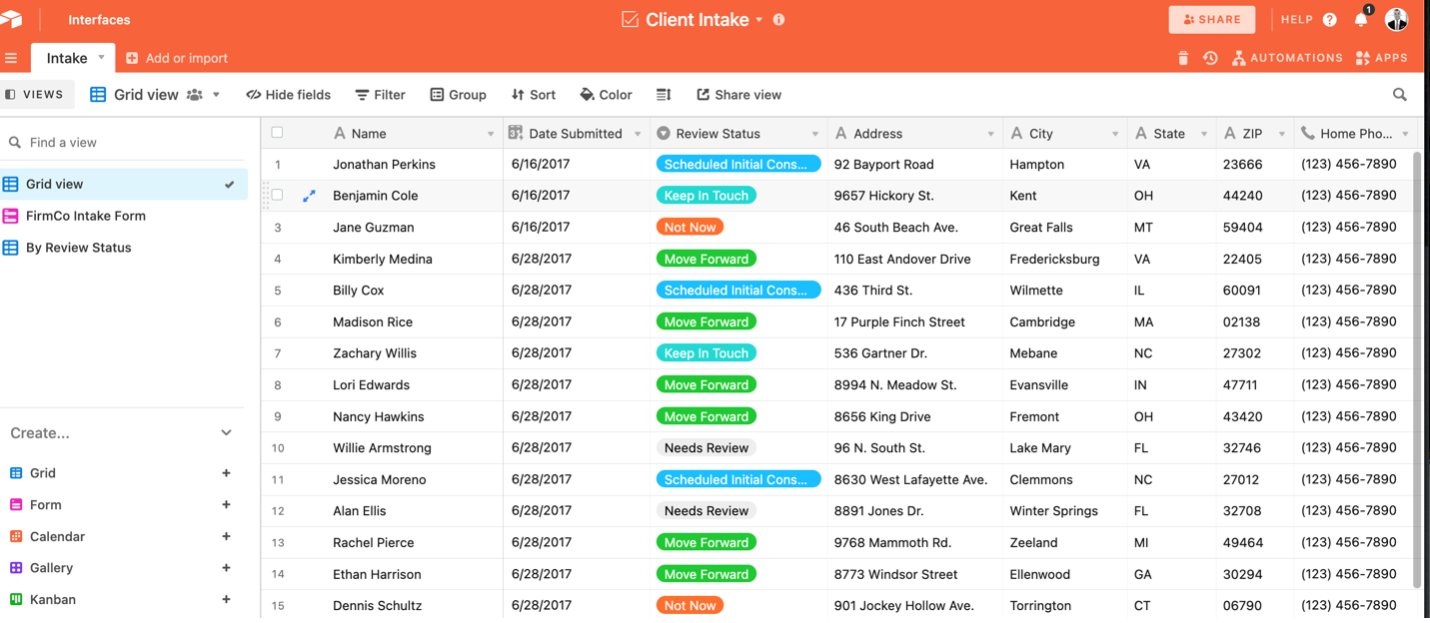Viewport: 1430px width, 623px height.
Task: Open the Review Status column dropdown arrow
Action: [815, 134]
